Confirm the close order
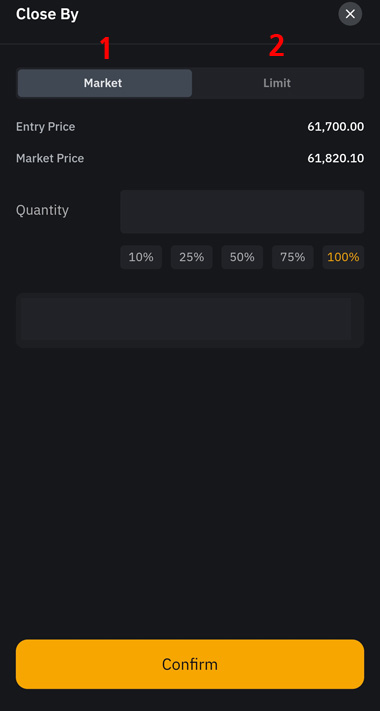This screenshot has width=380, height=711. tap(190, 664)
